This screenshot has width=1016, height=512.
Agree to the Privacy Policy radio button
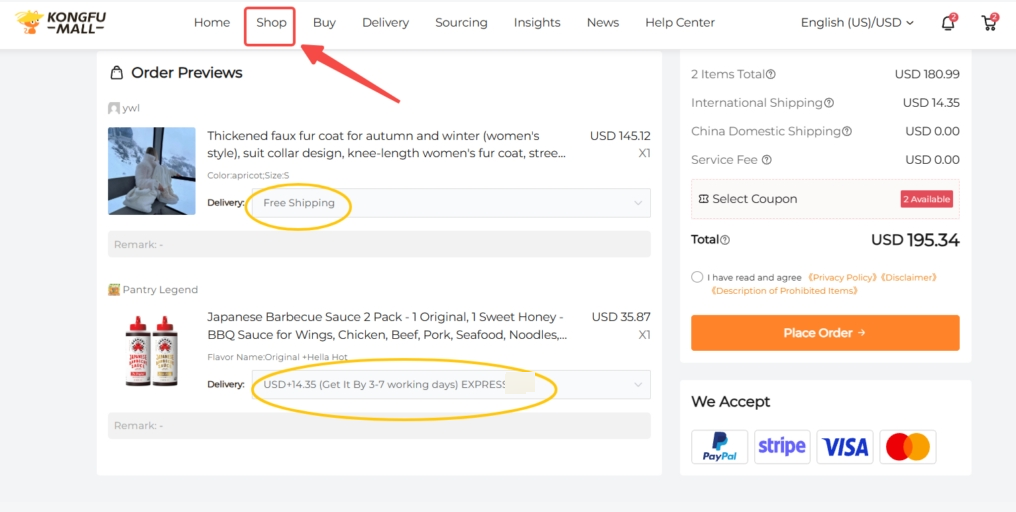point(697,277)
